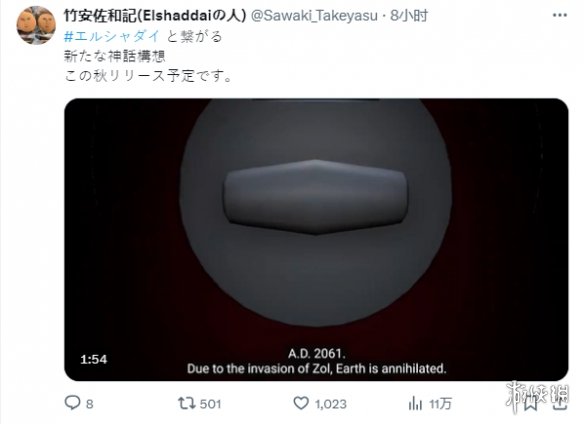The image size is (584, 424).
Task: Click the 1:54 video duration label
Action: coord(93,359)
